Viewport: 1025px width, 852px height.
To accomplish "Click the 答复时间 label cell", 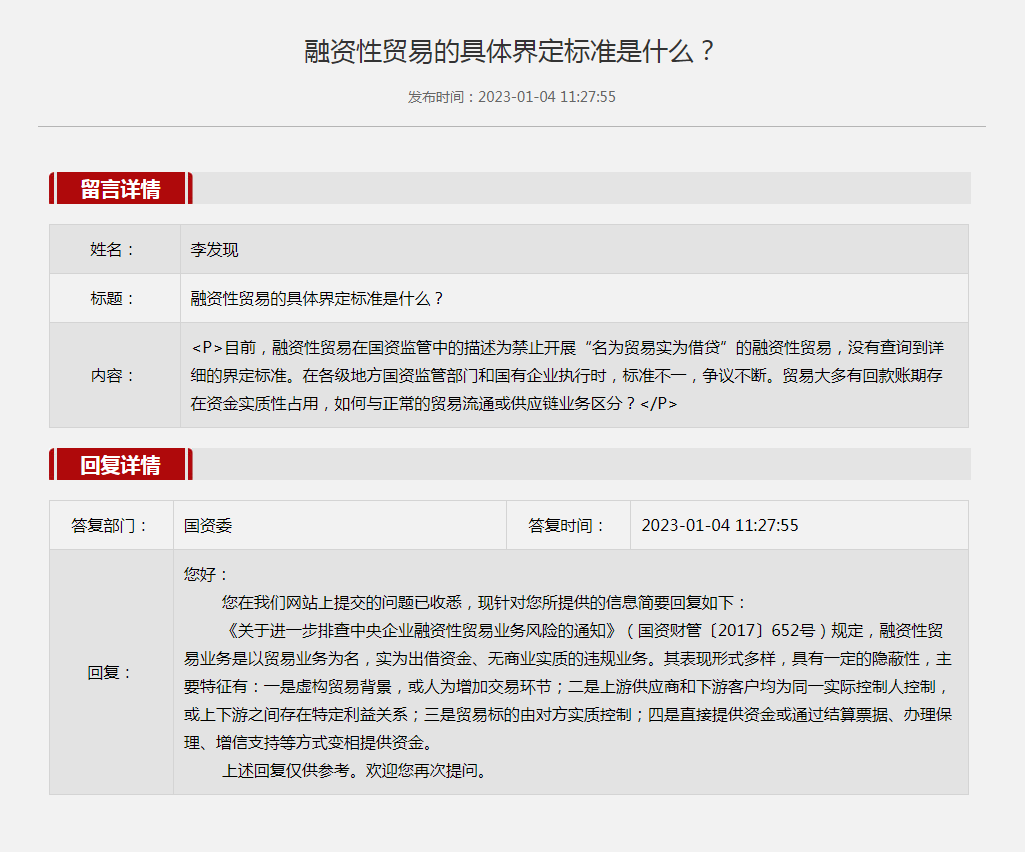I will (567, 525).
